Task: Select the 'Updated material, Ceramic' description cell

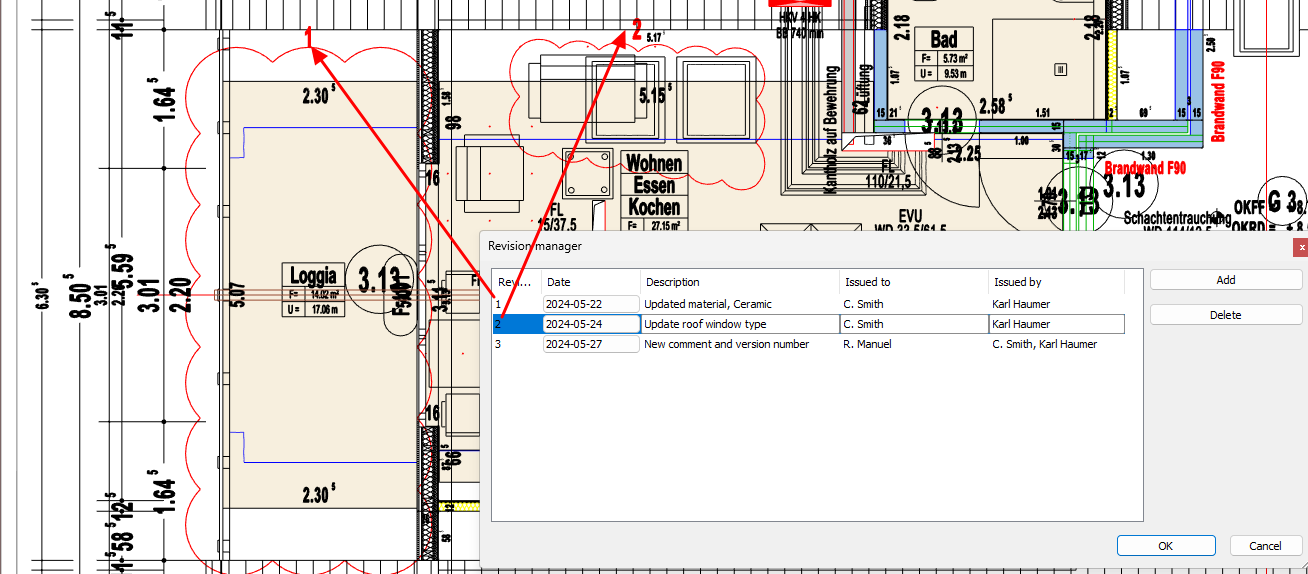Action: pos(708,304)
